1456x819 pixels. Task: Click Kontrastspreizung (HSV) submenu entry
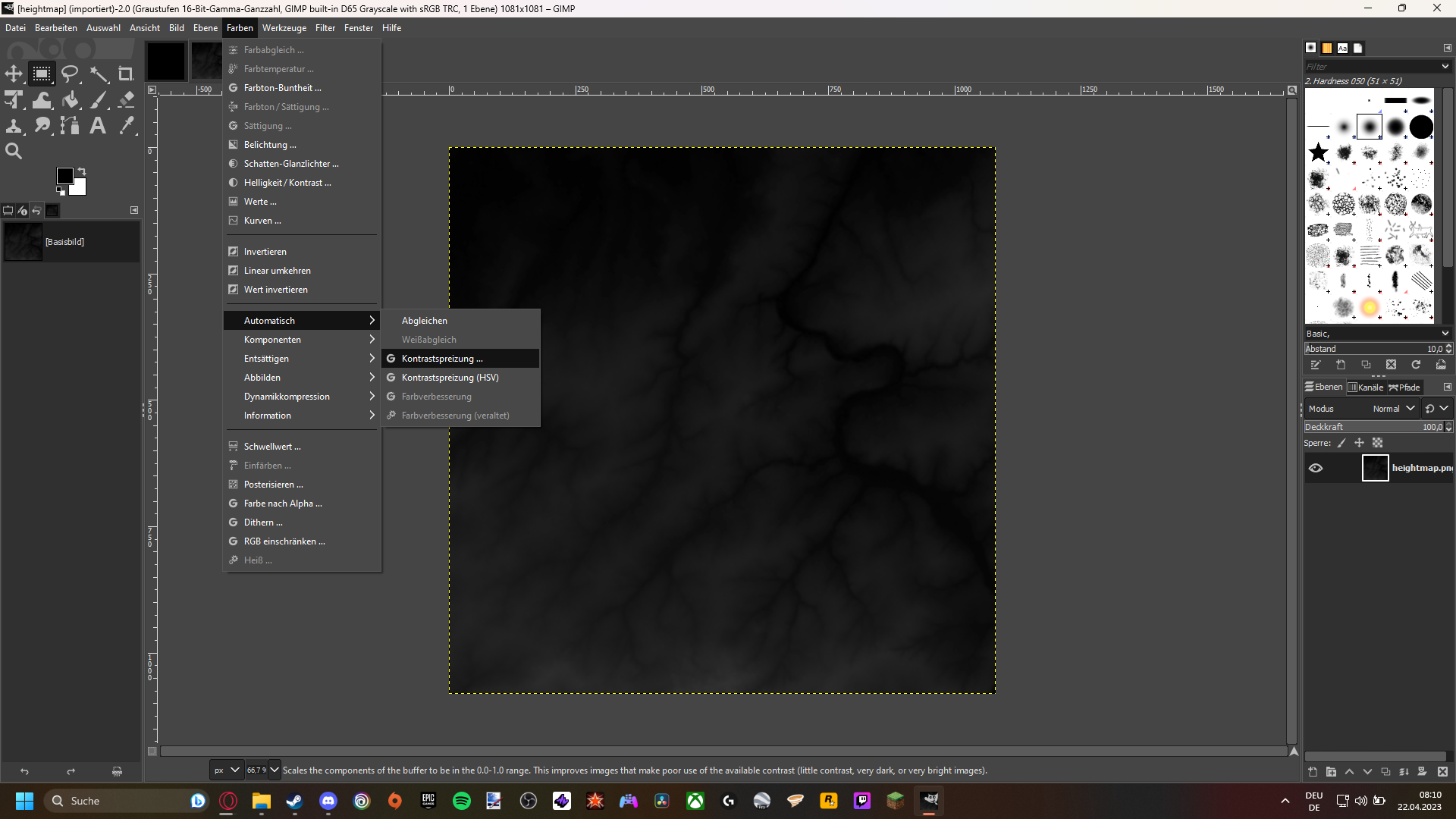(450, 377)
